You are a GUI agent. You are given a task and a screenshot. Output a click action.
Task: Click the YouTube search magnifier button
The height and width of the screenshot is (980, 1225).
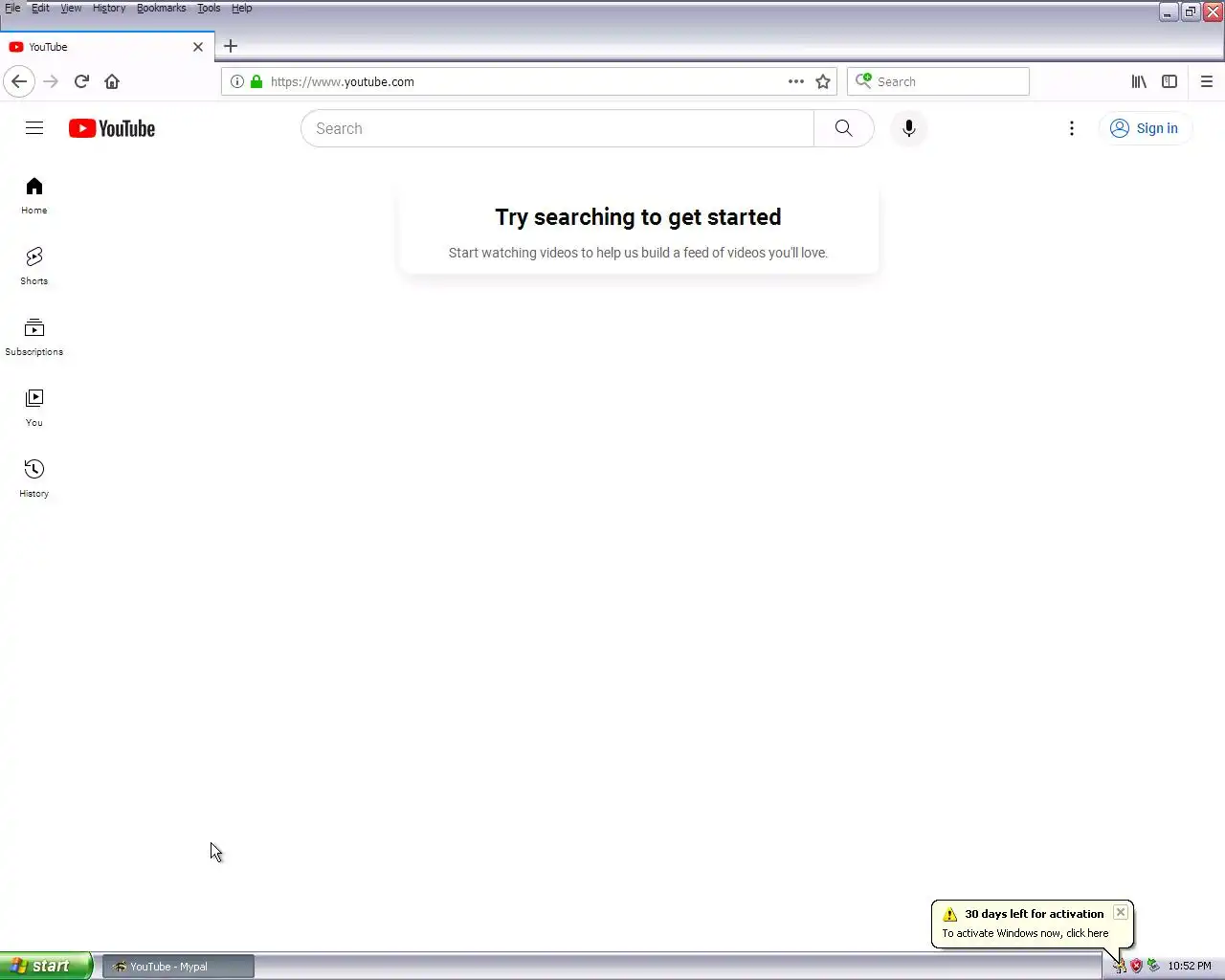pos(843,128)
